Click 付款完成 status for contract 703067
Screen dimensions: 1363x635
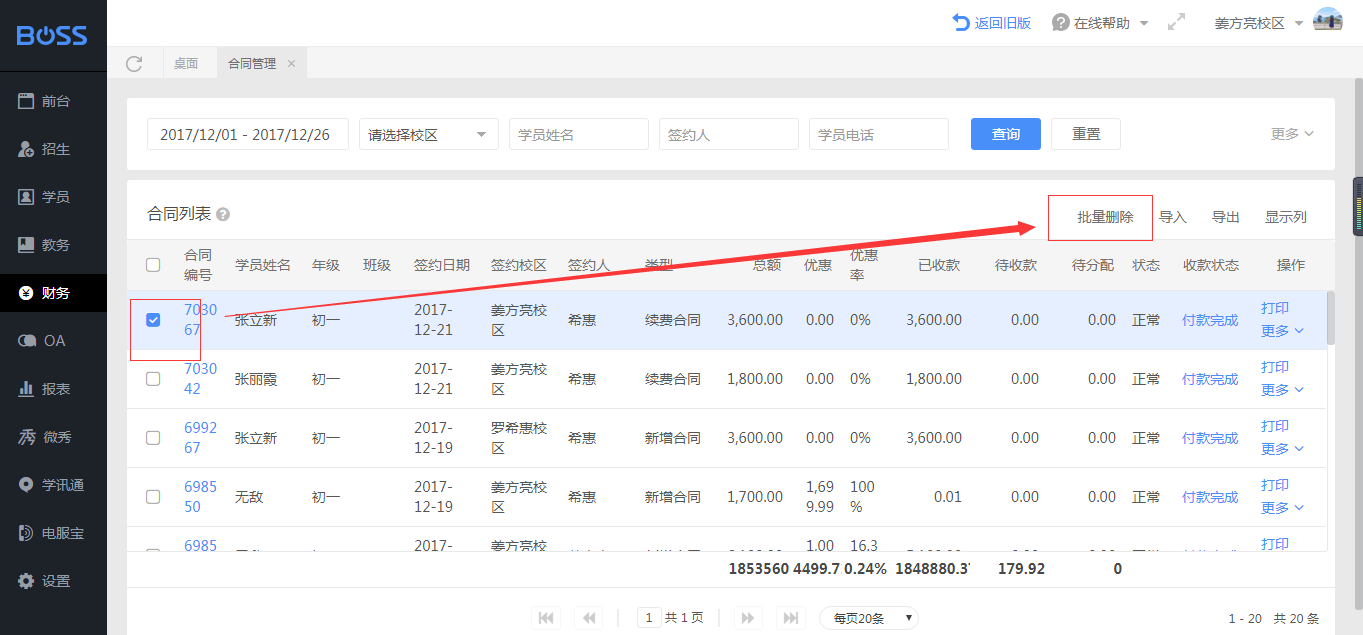[1210, 320]
